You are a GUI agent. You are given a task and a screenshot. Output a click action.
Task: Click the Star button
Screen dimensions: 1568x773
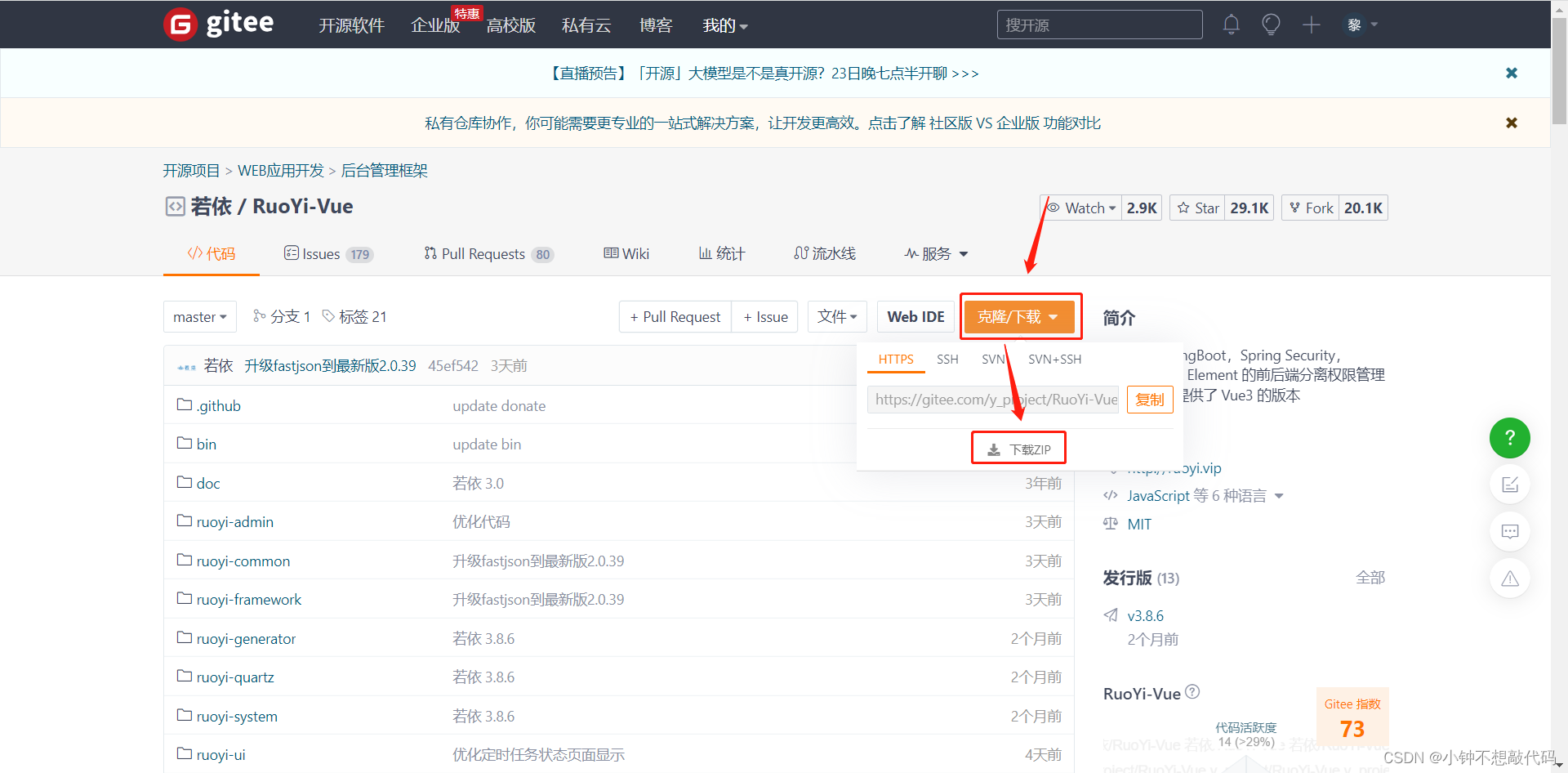[x=1199, y=208]
